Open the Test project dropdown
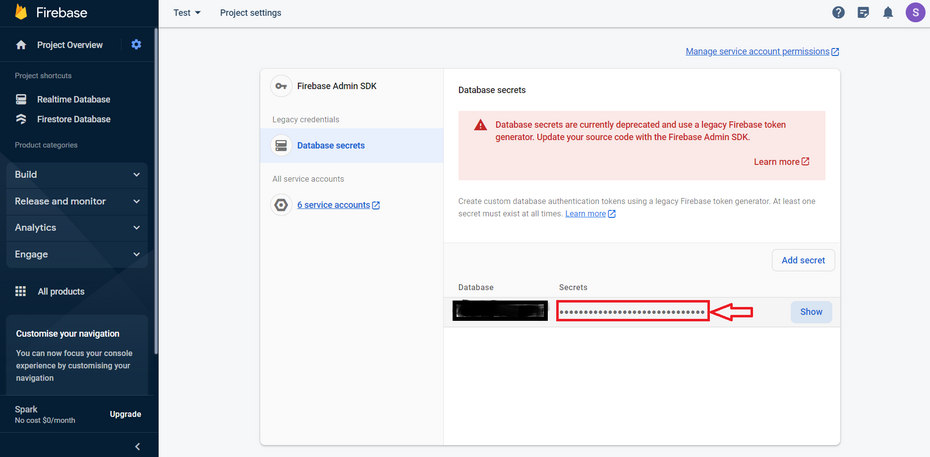The image size is (930, 457). 187,13
